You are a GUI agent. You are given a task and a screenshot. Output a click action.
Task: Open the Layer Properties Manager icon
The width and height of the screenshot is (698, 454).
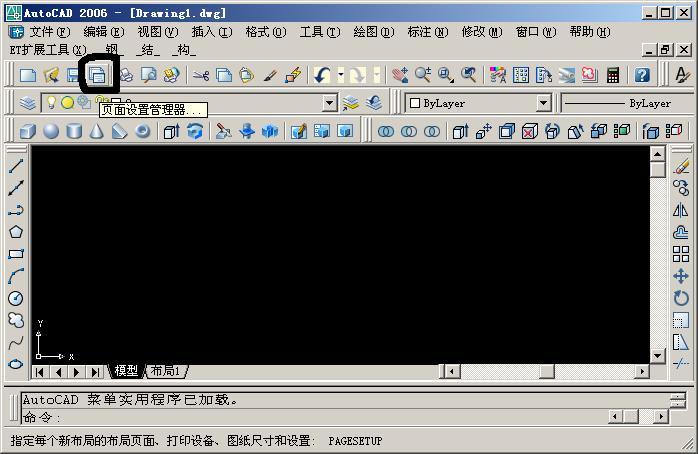(28, 103)
